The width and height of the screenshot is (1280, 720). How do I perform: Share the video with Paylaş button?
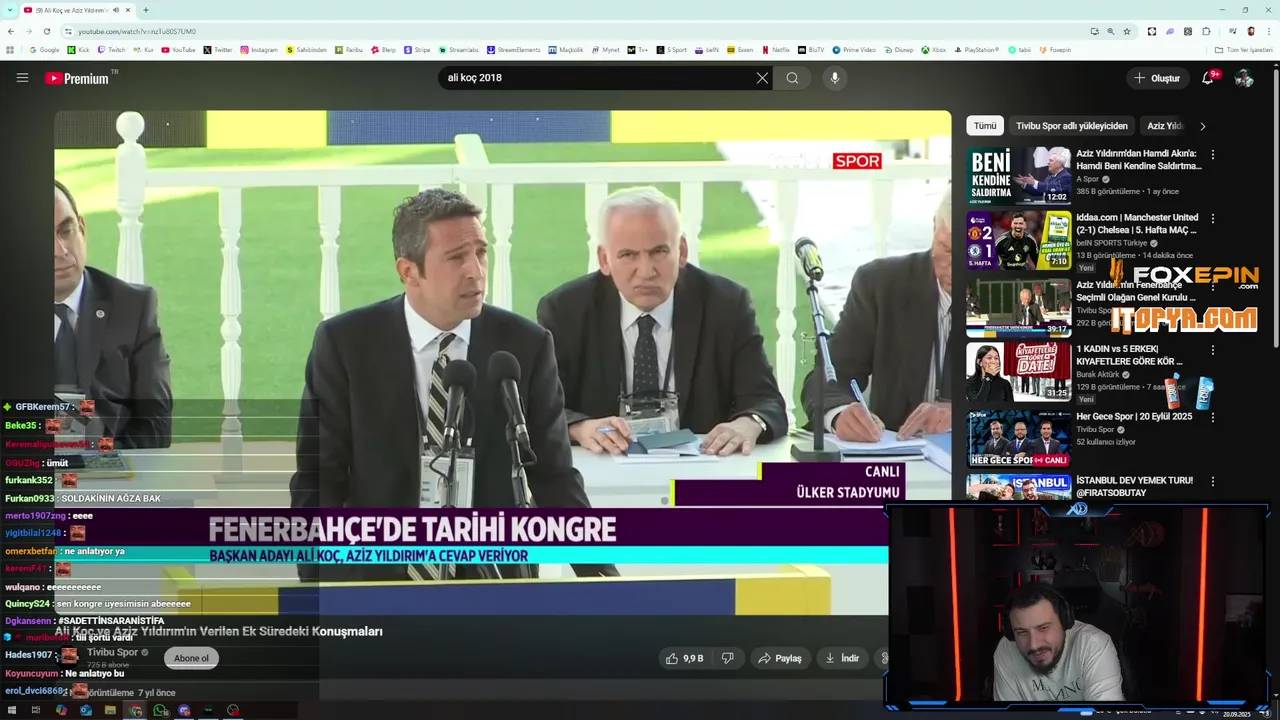[x=779, y=658]
